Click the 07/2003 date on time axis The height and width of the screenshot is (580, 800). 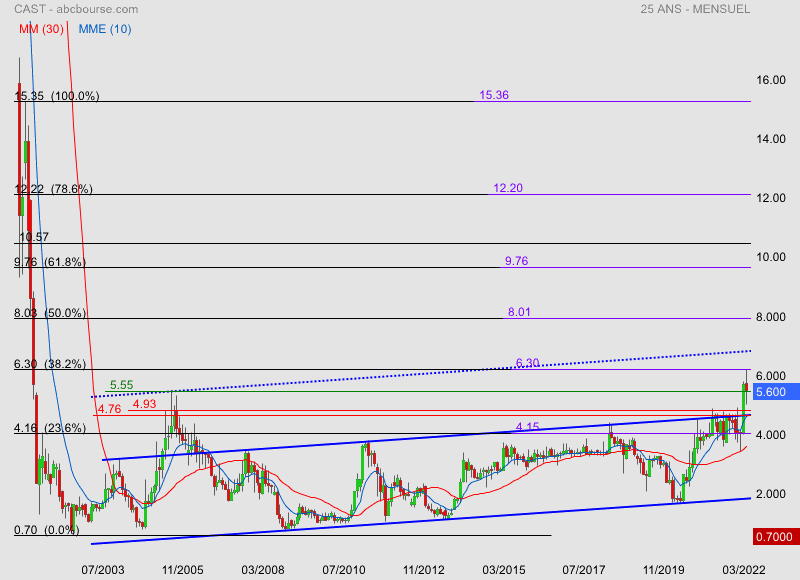tap(101, 569)
